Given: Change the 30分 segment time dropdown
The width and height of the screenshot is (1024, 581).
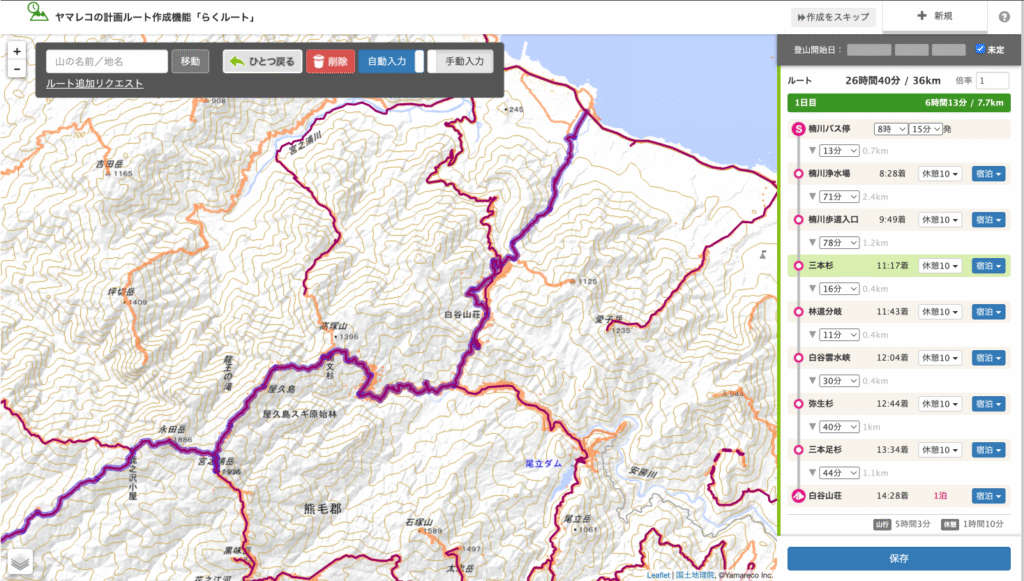Looking at the screenshot, I should coord(839,381).
